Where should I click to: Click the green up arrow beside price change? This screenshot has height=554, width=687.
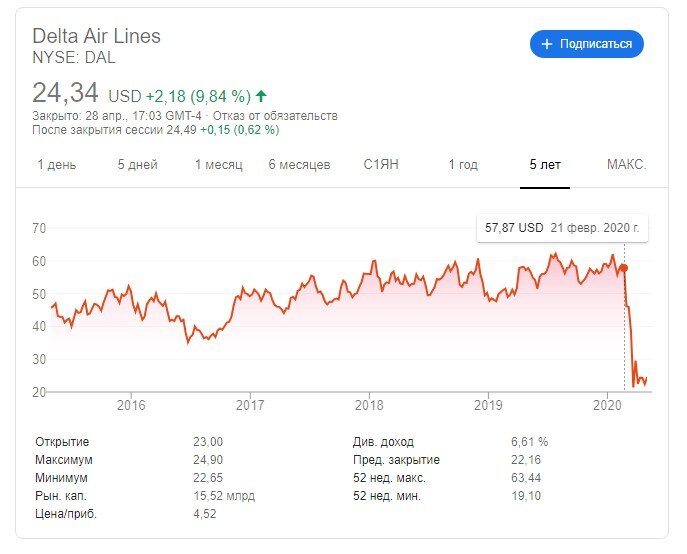(x=261, y=97)
